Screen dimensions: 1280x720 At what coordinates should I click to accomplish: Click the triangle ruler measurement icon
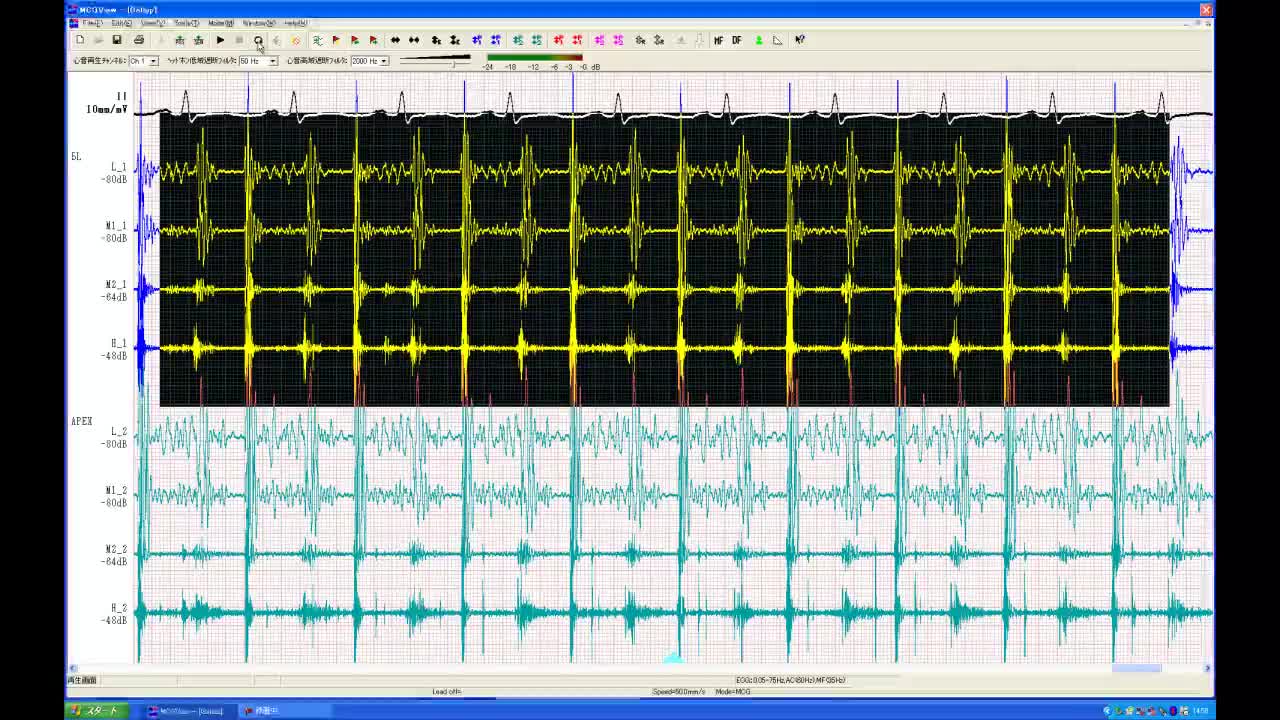[777, 40]
